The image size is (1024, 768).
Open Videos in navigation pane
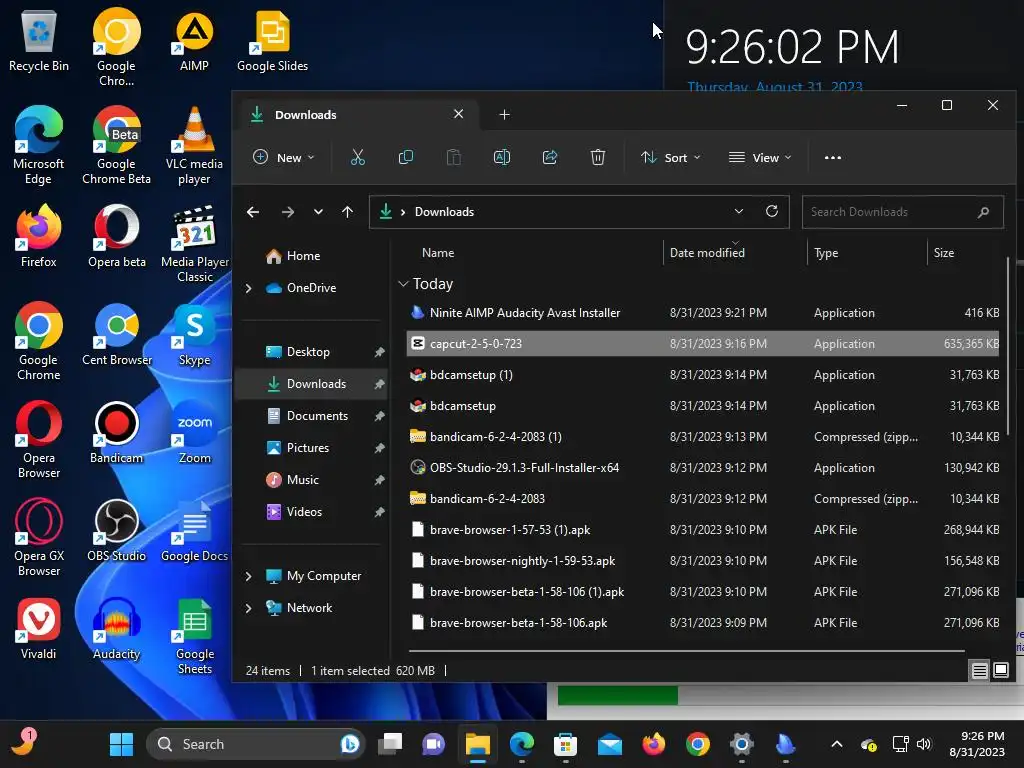pyautogui.click(x=313, y=512)
